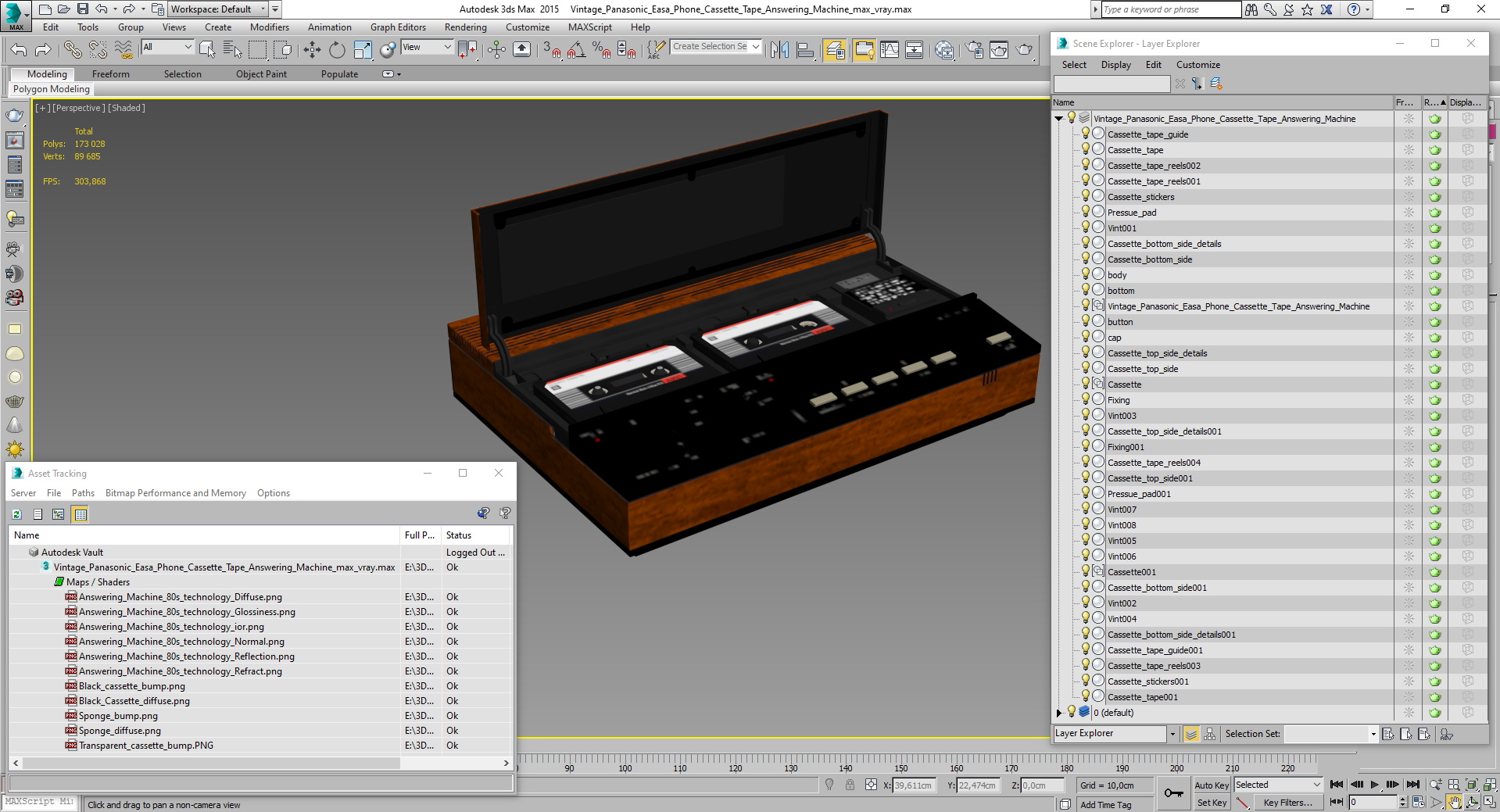Hide the Fixing object via its bulb
Viewport: 1500px width, 812px height.
point(1085,399)
